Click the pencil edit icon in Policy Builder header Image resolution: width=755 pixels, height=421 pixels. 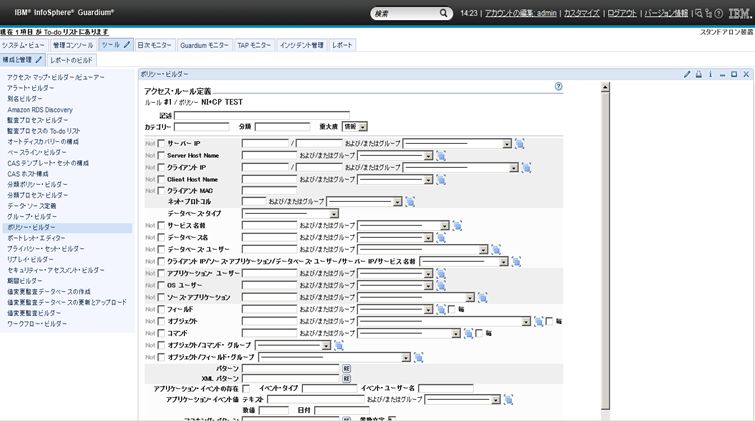[686, 74]
